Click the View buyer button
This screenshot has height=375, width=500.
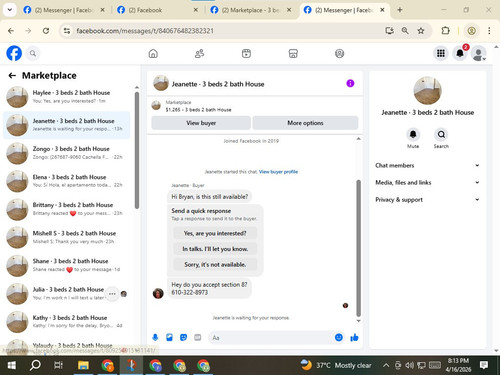(x=201, y=123)
